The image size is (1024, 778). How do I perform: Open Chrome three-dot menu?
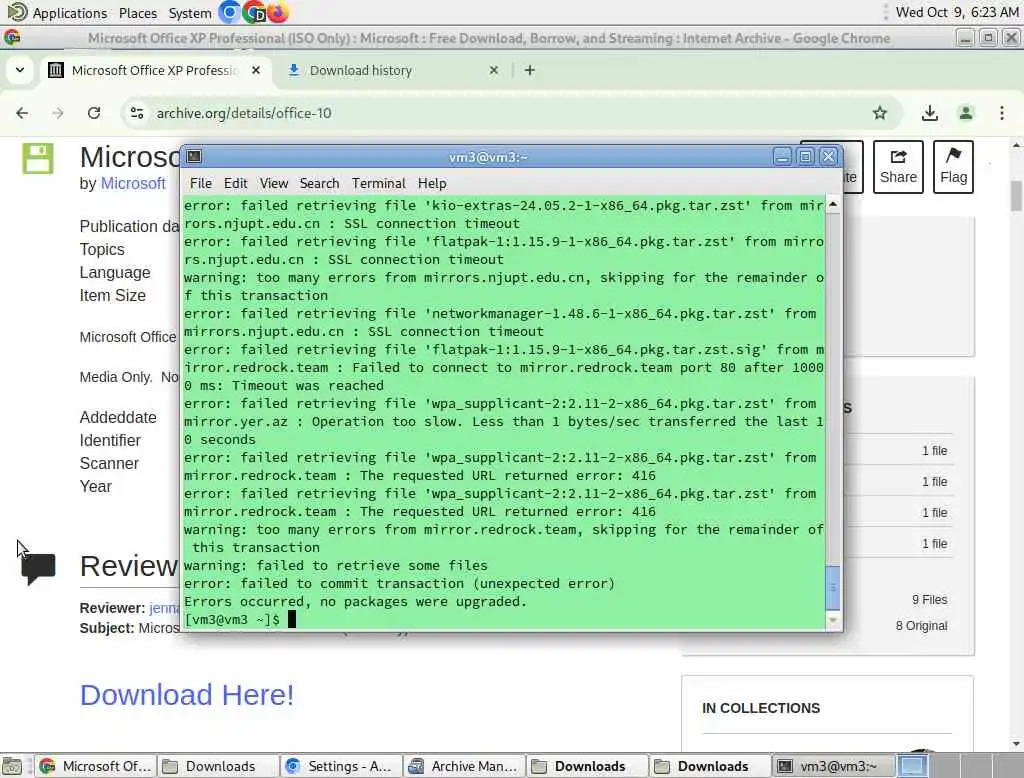[x=1002, y=113]
